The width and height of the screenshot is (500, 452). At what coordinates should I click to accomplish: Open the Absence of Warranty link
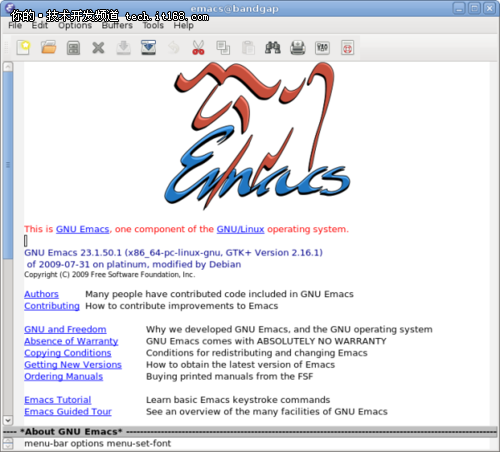[x=71, y=341]
